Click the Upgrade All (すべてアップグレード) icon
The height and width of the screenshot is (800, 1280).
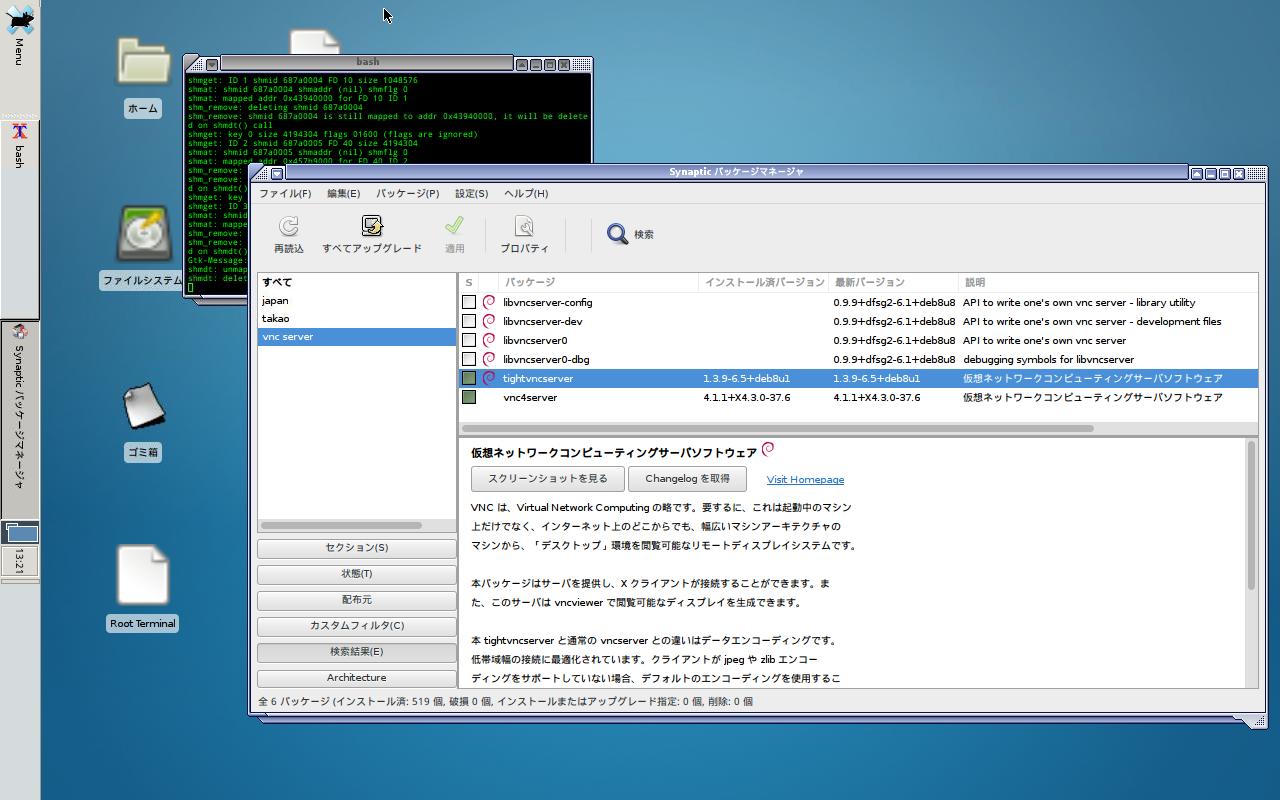click(371, 228)
